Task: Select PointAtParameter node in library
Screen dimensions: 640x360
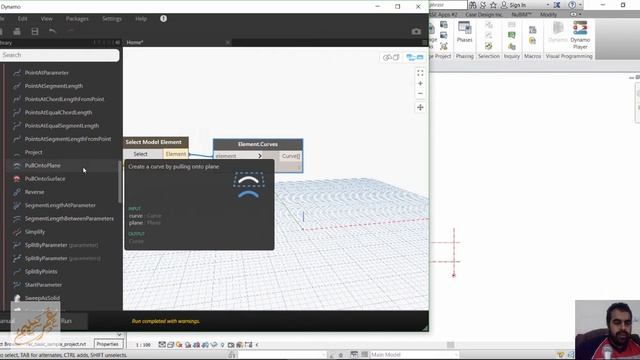Action: 47,73
